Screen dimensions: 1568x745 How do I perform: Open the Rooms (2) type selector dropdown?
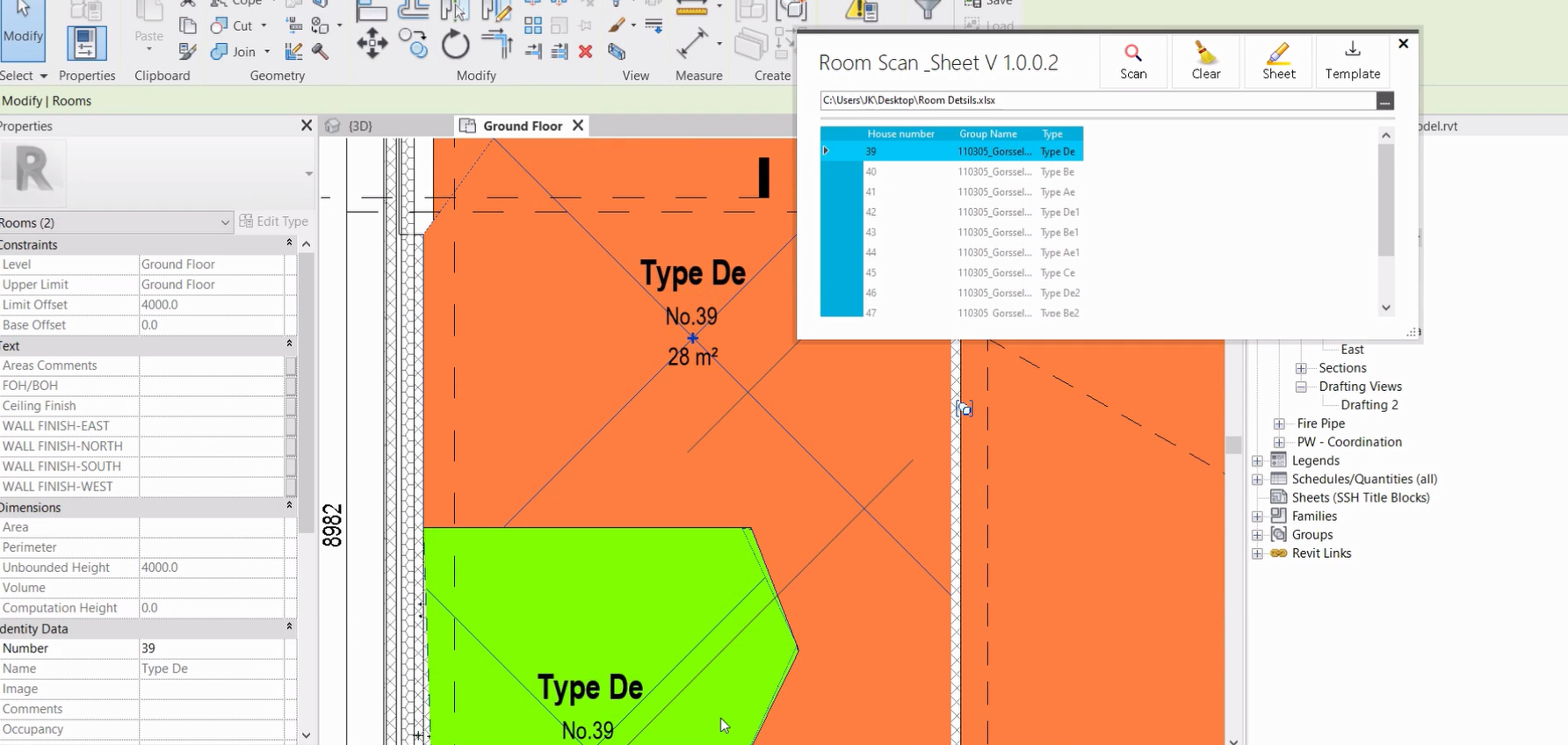[x=225, y=222]
